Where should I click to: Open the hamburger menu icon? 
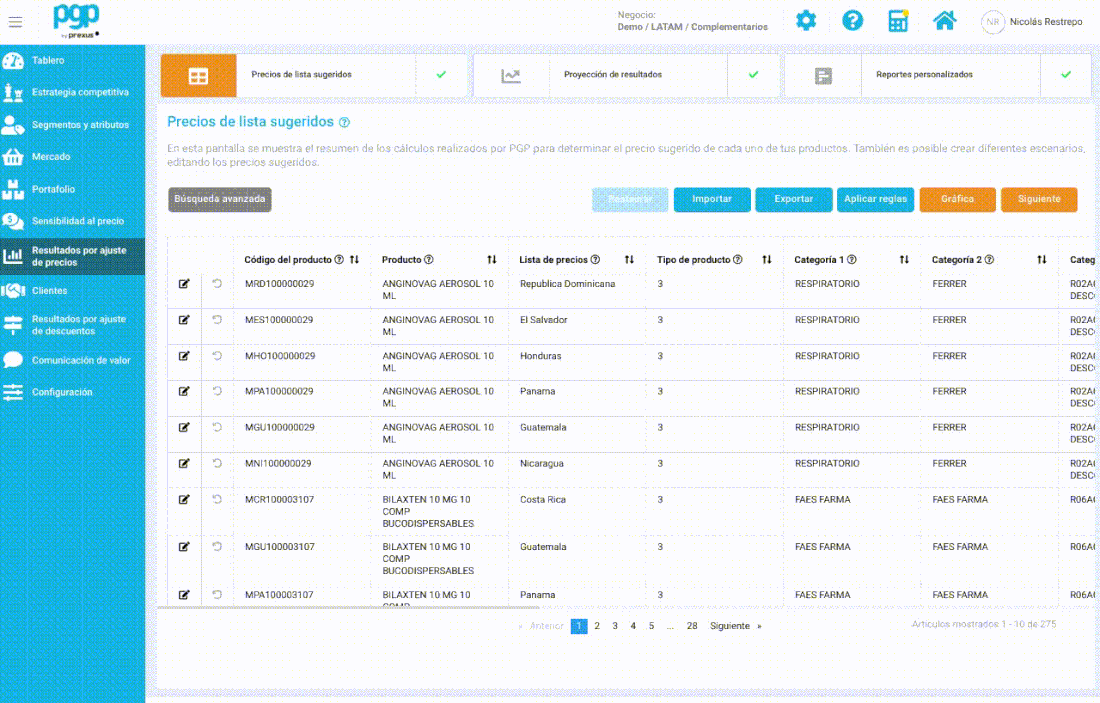point(15,22)
